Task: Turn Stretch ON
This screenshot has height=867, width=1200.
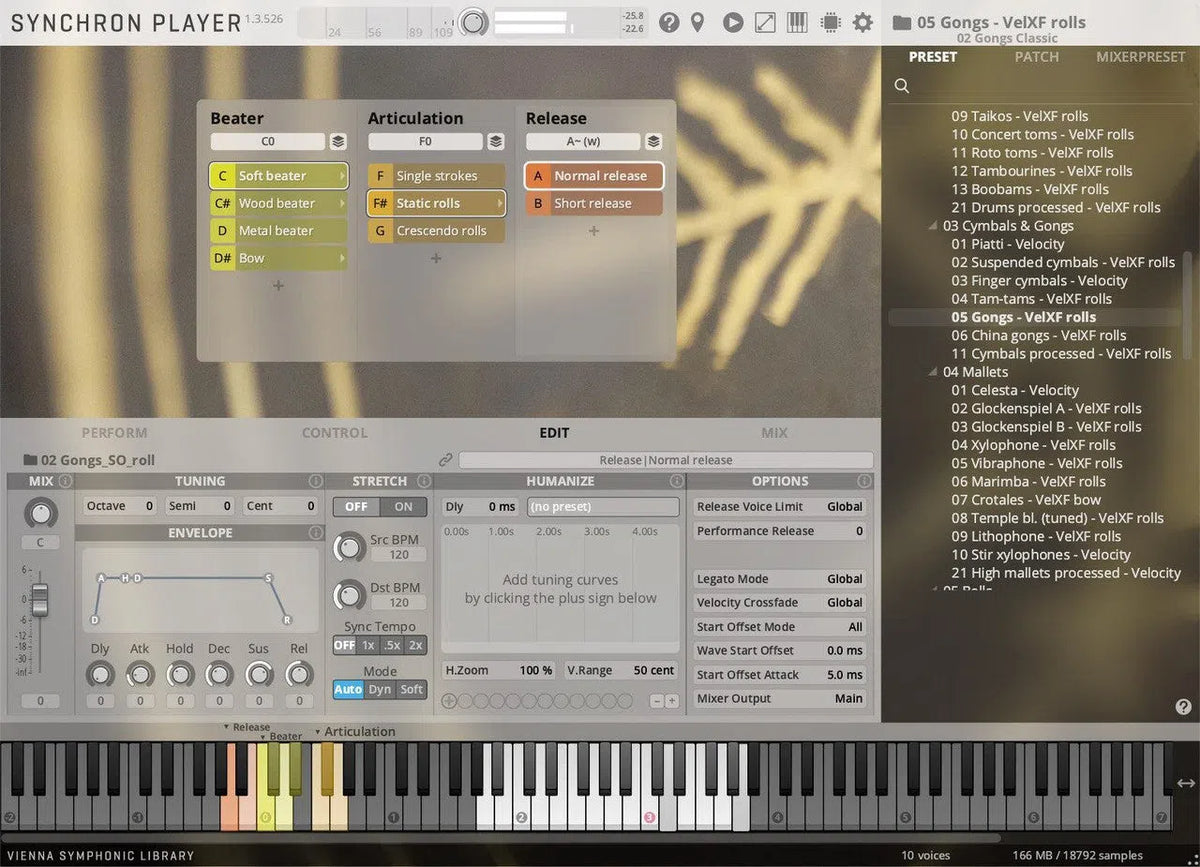Action: (403, 507)
